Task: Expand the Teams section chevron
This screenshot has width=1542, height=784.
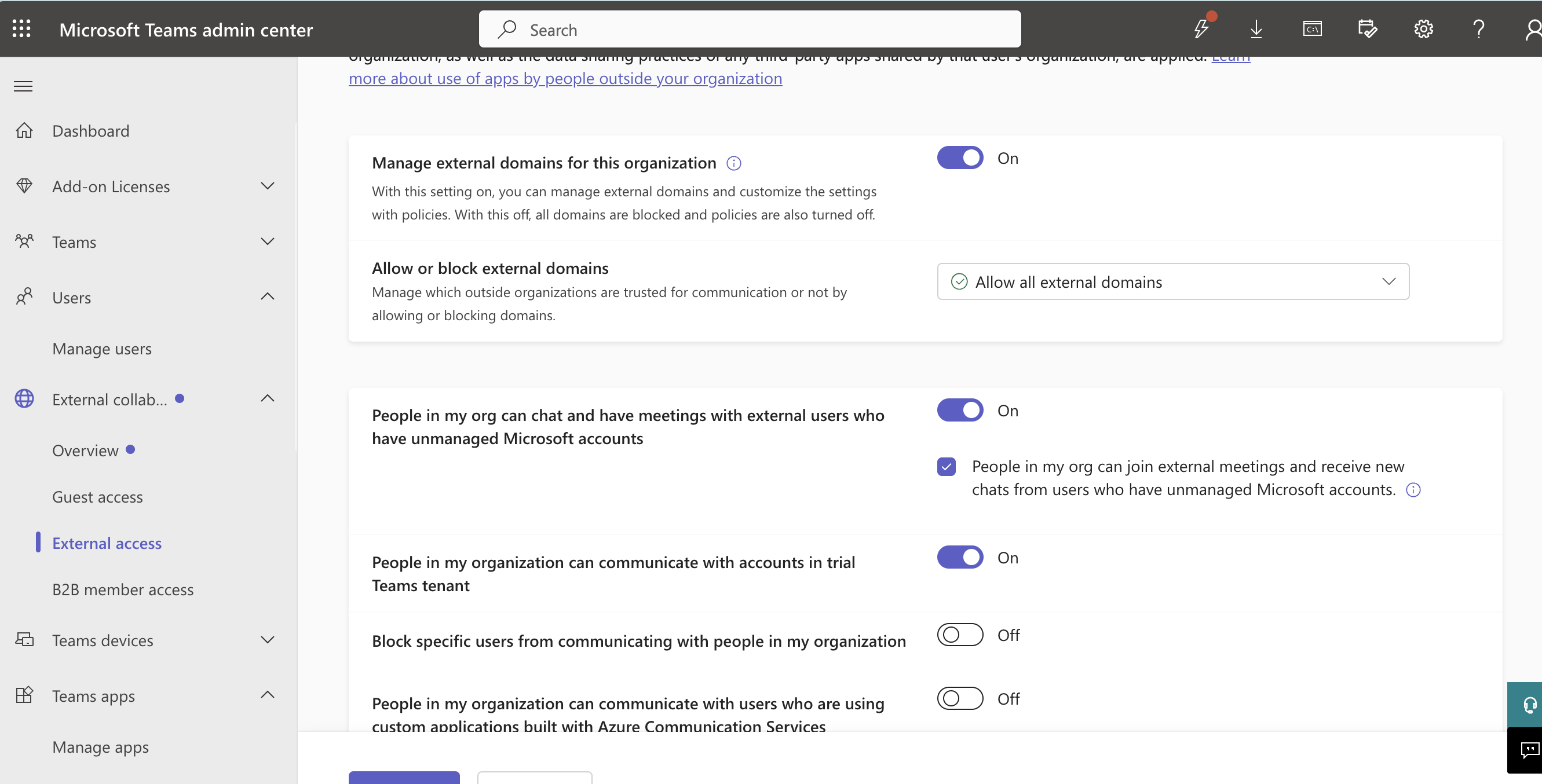Action: [x=268, y=241]
